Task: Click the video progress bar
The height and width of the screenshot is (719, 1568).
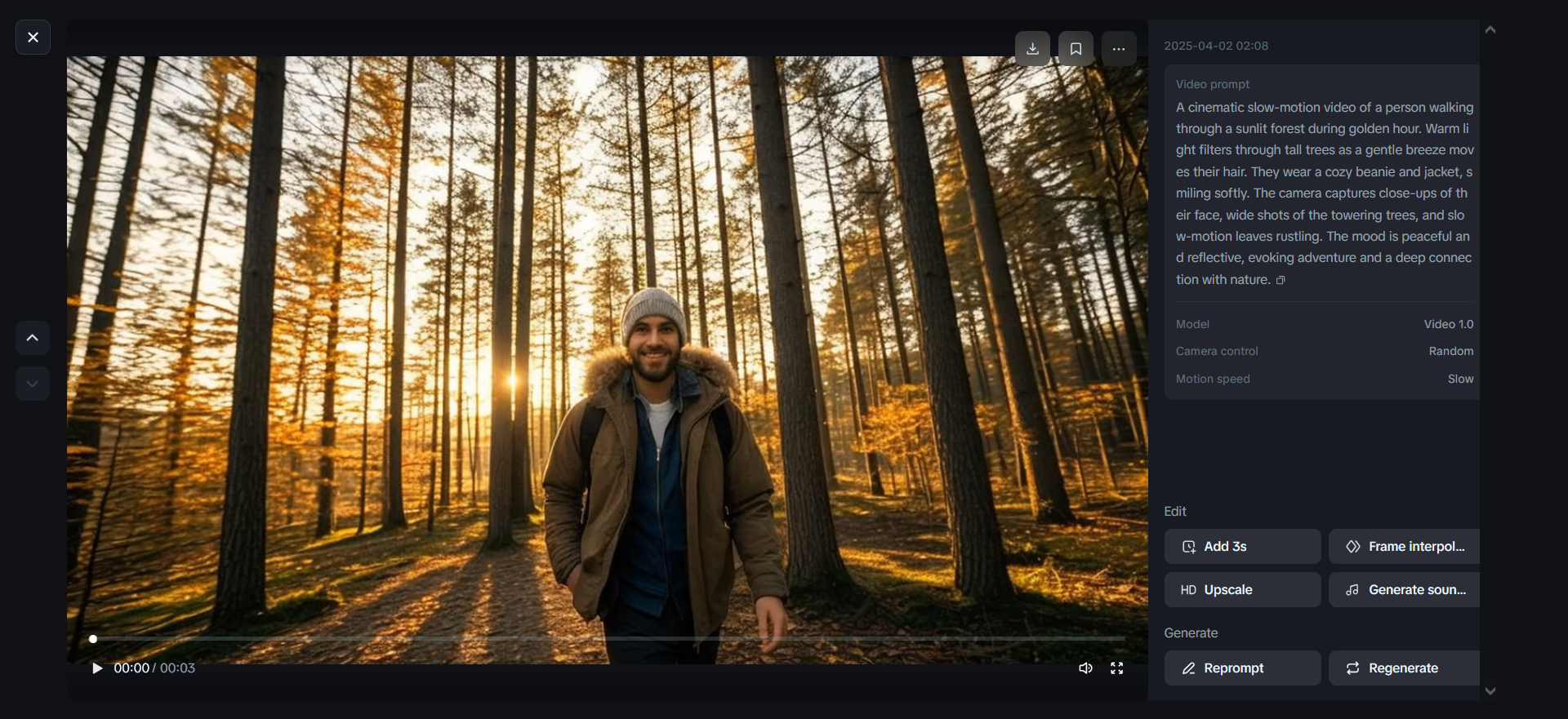Action: pos(608,638)
